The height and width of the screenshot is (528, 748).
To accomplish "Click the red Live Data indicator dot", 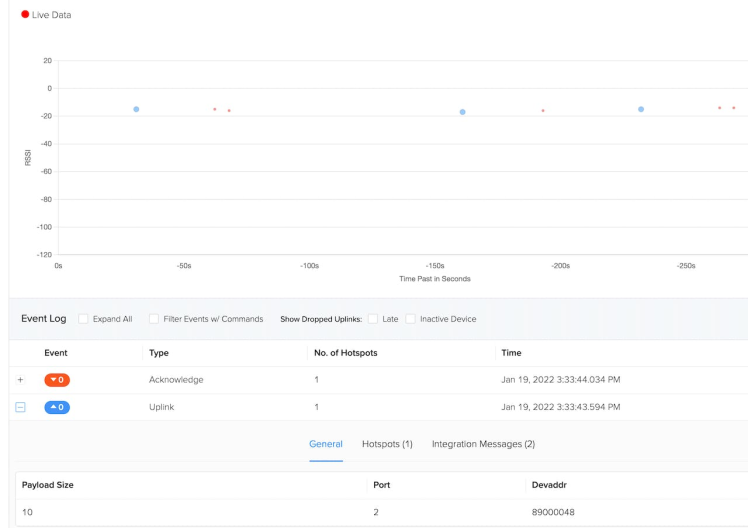I will (x=25, y=15).
